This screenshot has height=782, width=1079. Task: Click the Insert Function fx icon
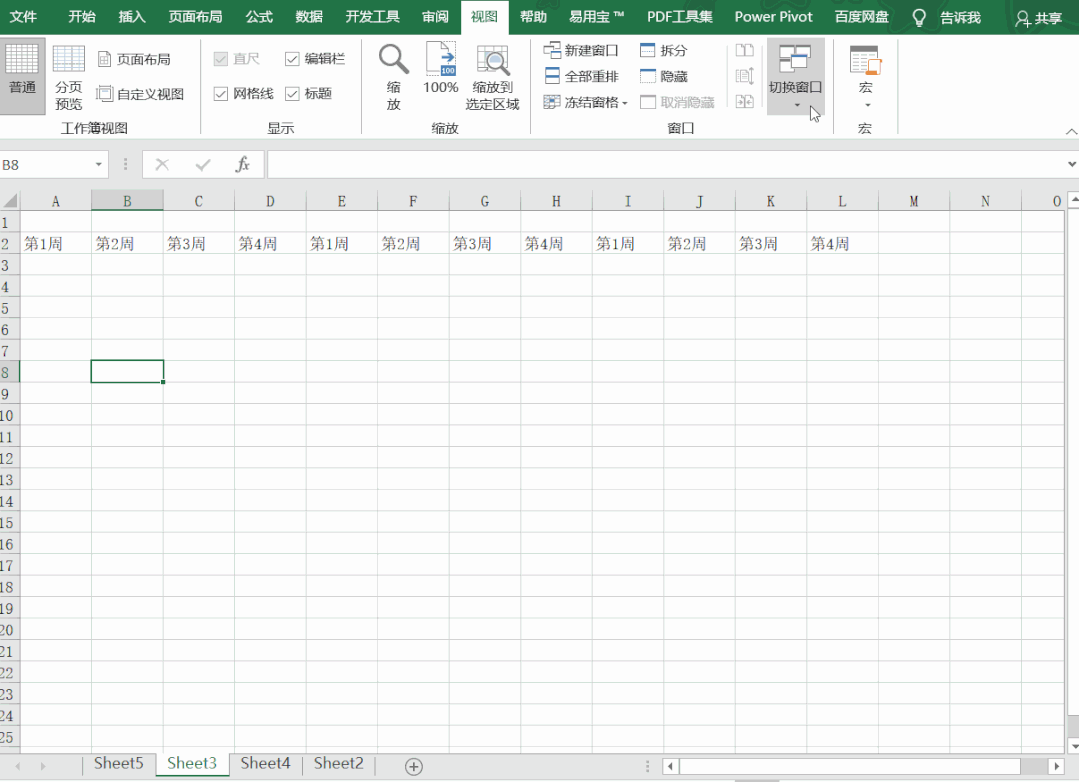242,165
